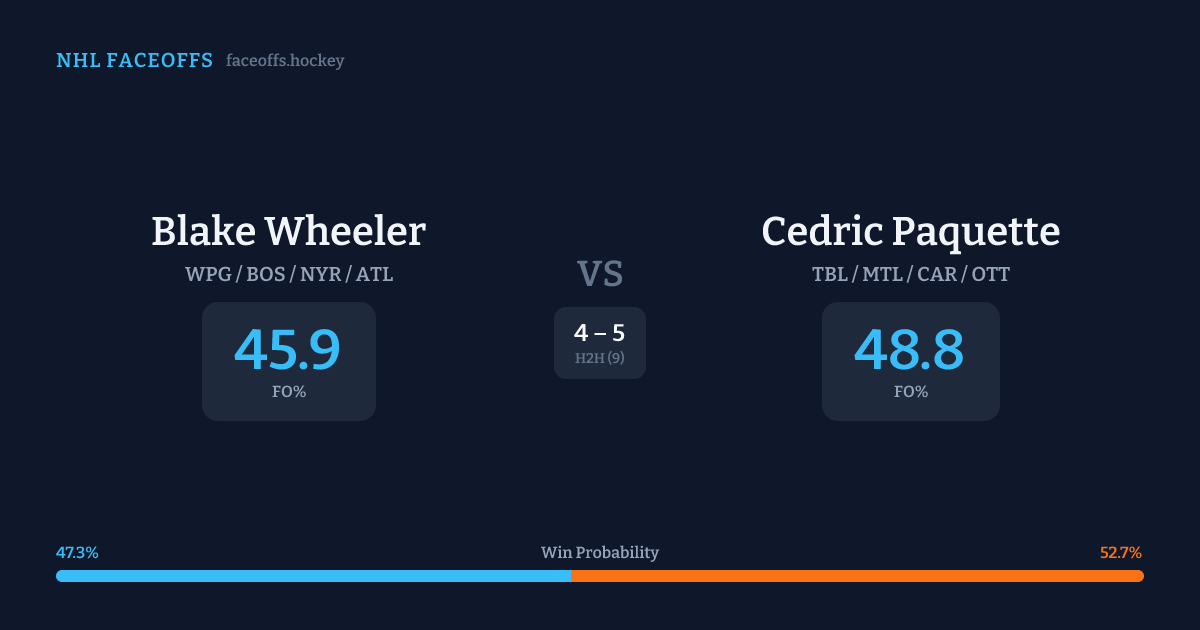Screen dimensions: 1200x630
Task: Click the FO% label under 48.8
Action: pos(910,392)
